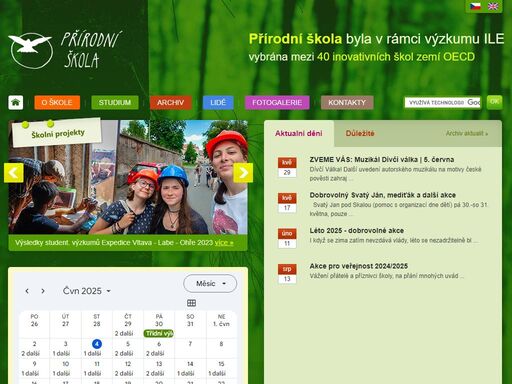Select the Aktuální dění tab
512x384 pixels.
pyautogui.click(x=299, y=133)
